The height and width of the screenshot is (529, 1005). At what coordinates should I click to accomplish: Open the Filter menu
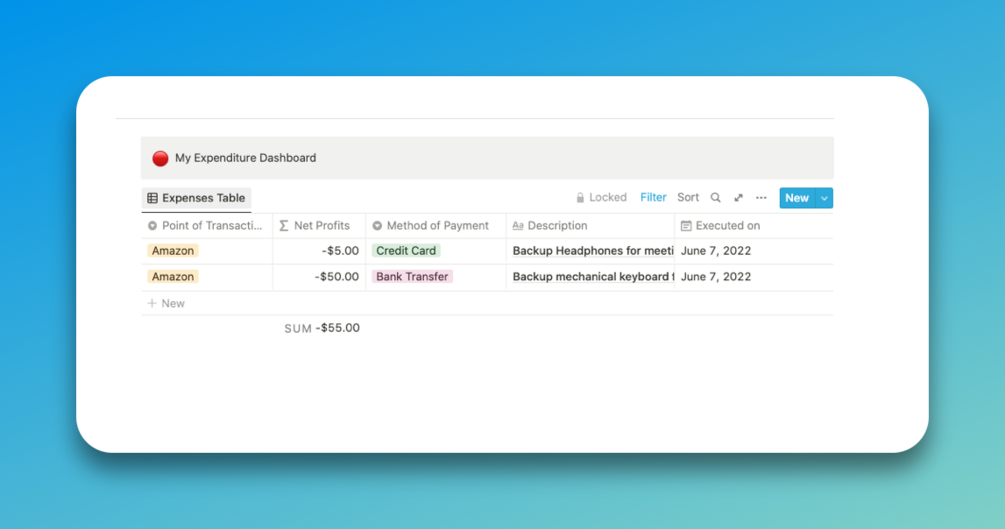[653, 197]
